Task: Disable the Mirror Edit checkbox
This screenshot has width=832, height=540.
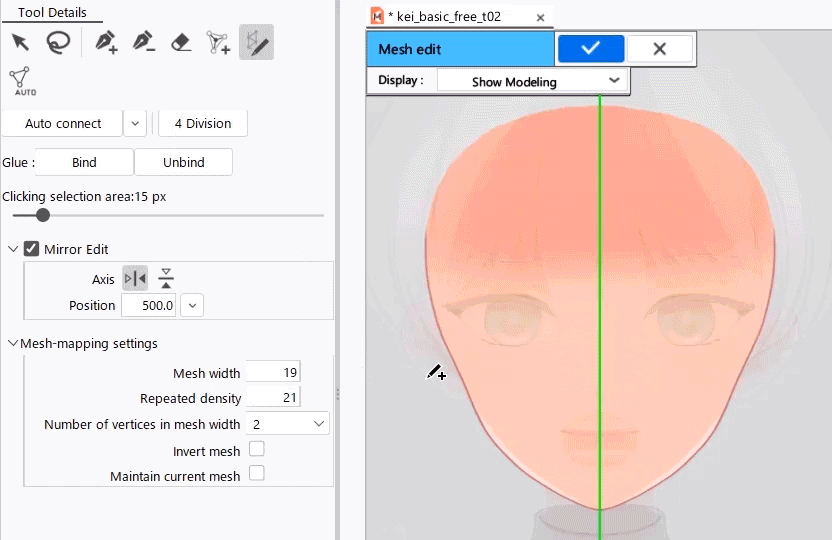Action: [x=31, y=249]
